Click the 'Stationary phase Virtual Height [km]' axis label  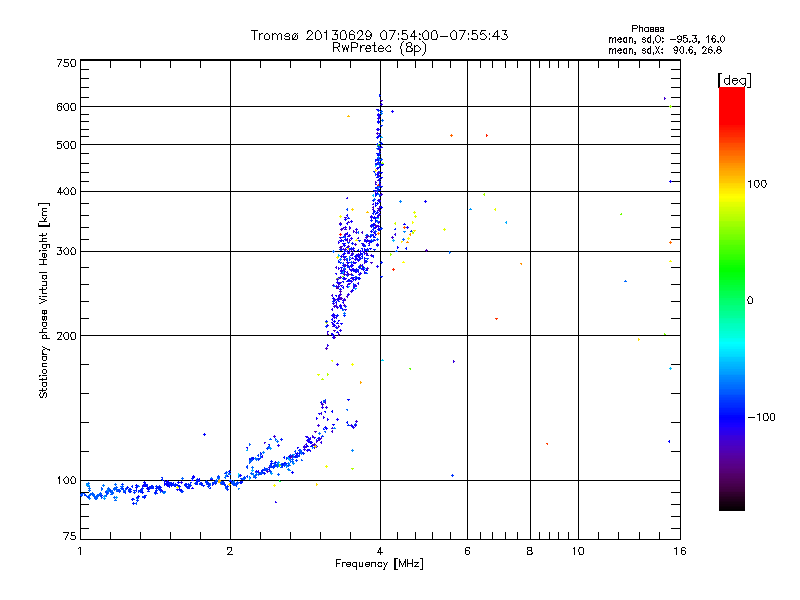click(44, 300)
